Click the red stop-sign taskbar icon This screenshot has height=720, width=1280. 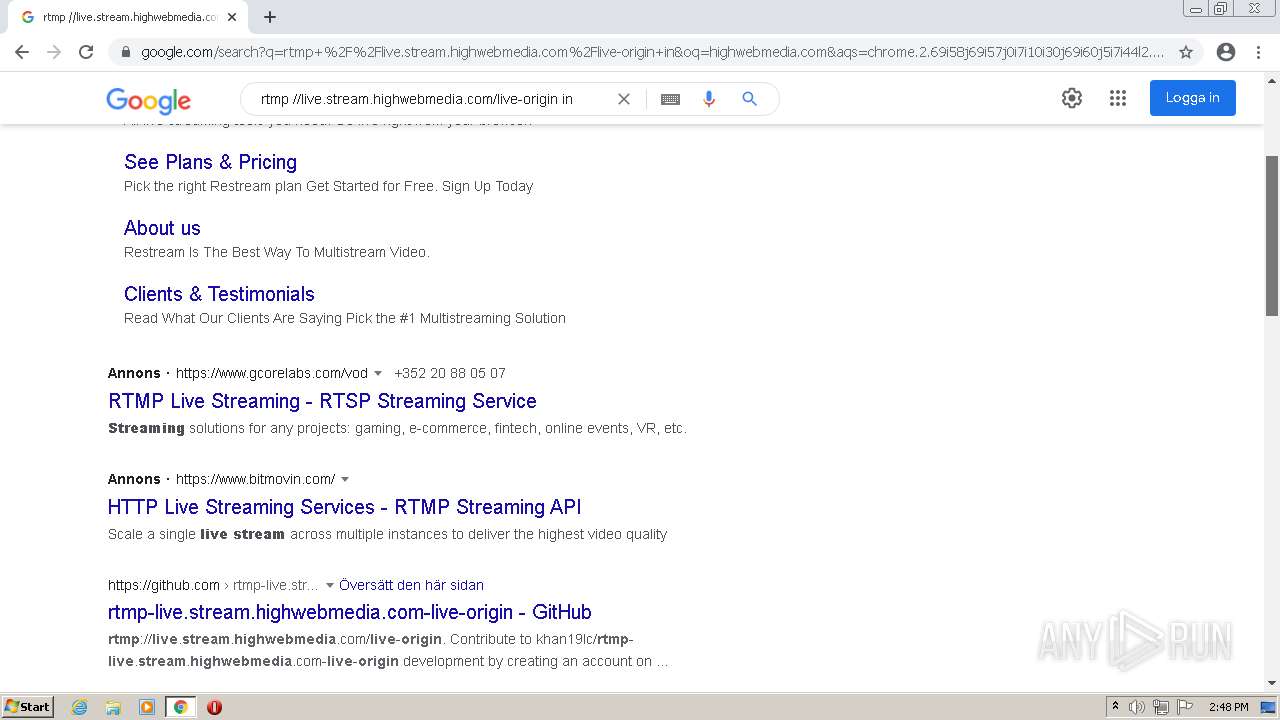click(214, 707)
